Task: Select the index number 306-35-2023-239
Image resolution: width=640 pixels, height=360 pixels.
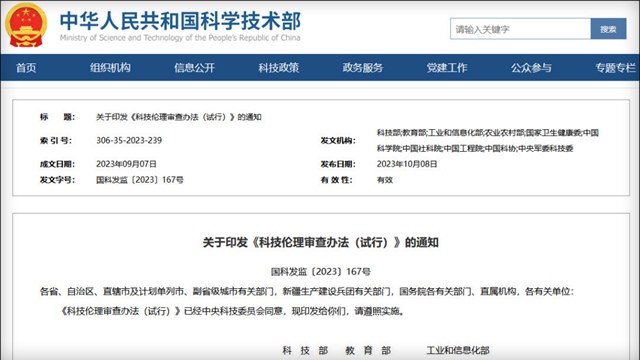Action: point(129,140)
